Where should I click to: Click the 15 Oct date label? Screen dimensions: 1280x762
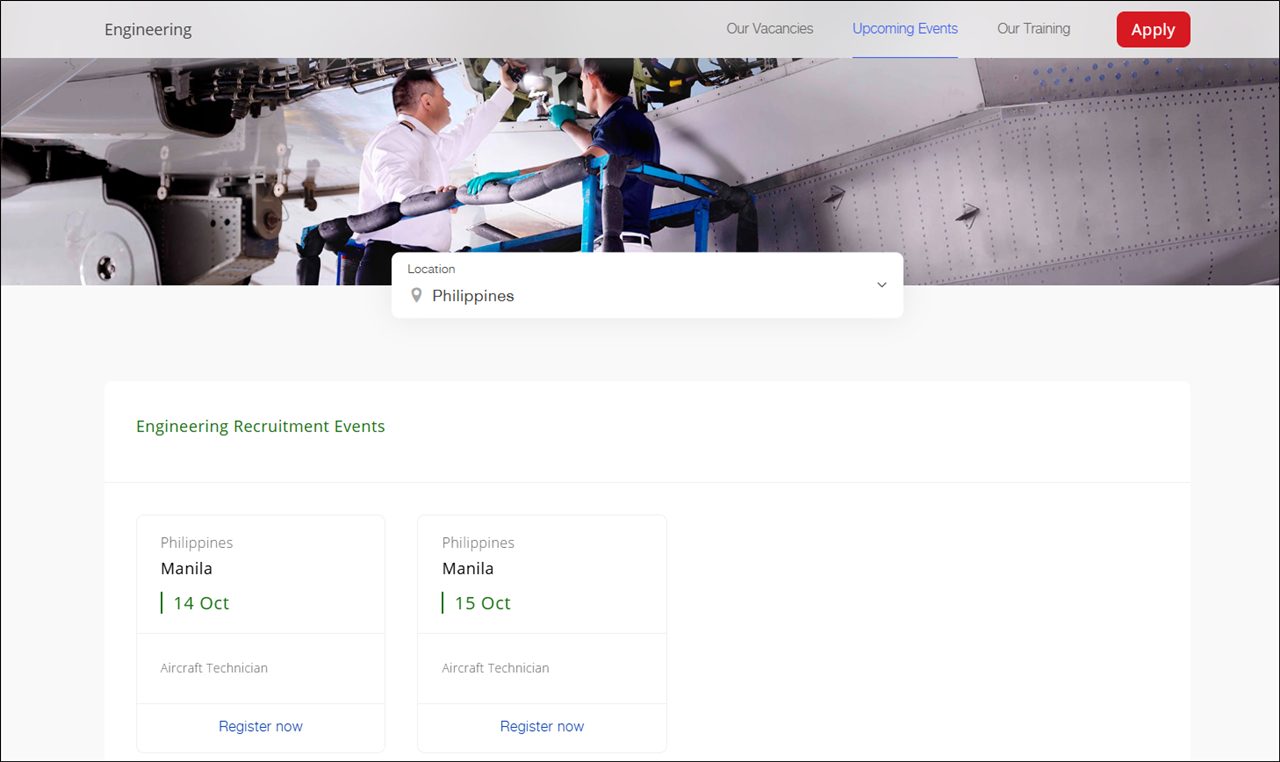[482, 603]
